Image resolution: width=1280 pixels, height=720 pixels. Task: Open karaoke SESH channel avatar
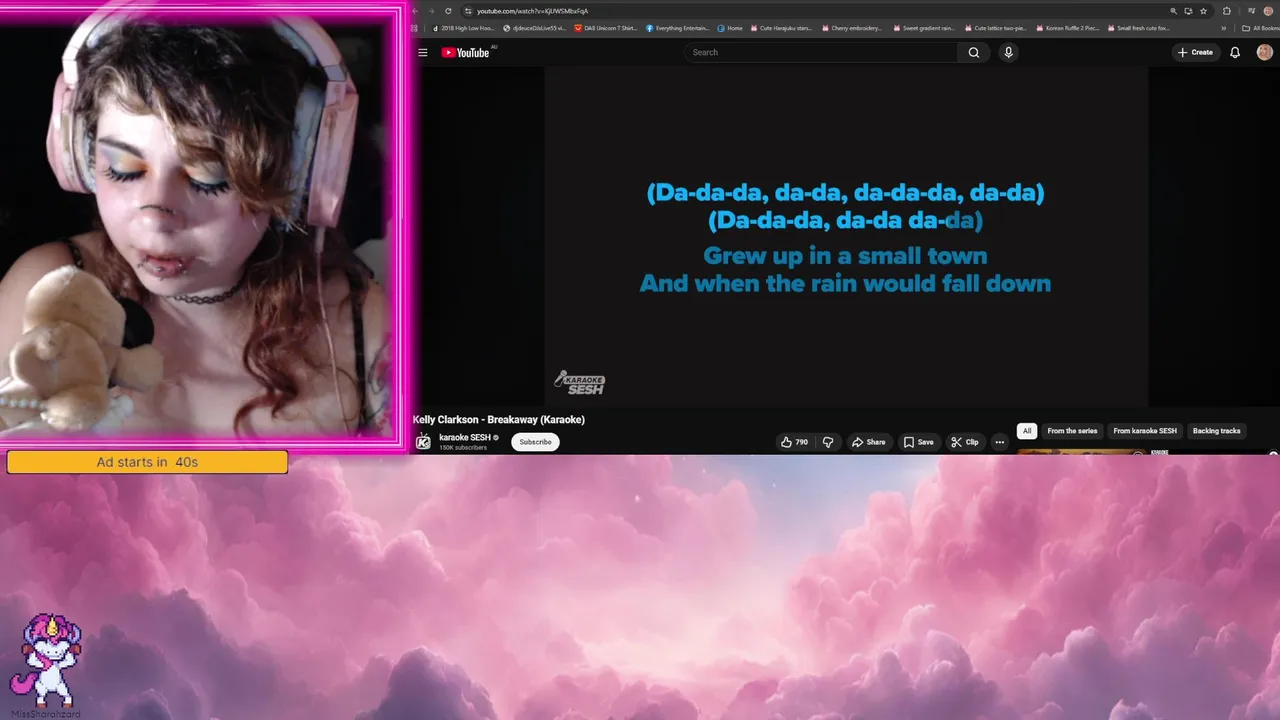[423, 441]
